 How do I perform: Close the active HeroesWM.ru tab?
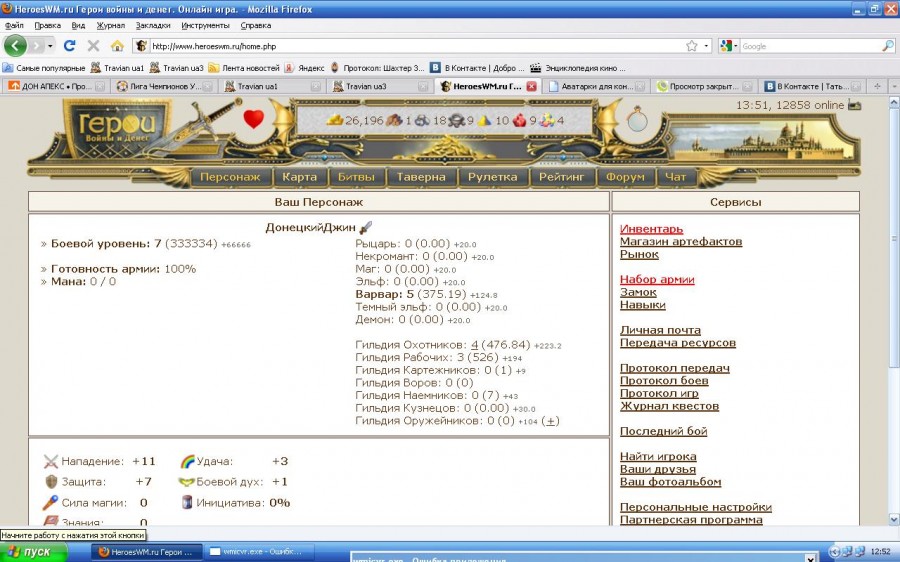pyautogui.click(x=532, y=86)
